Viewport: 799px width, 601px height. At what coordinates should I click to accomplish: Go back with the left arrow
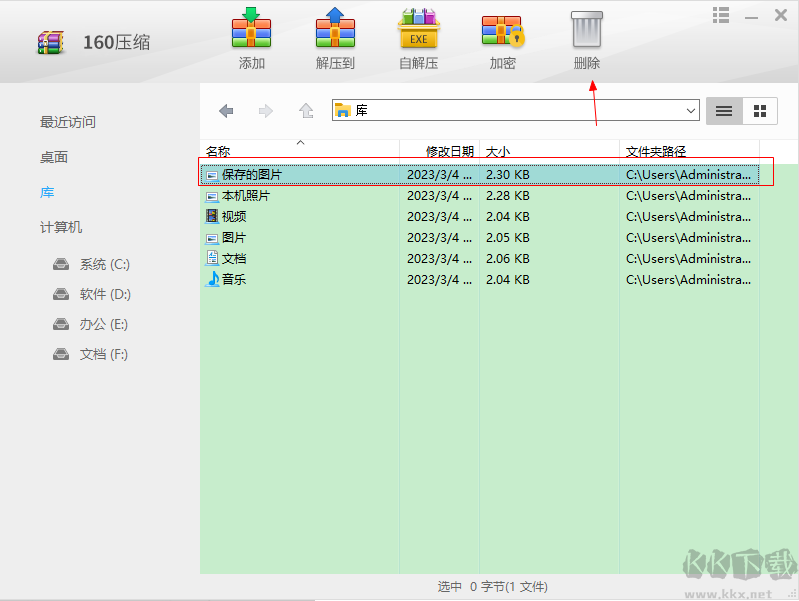coord(227,111)
